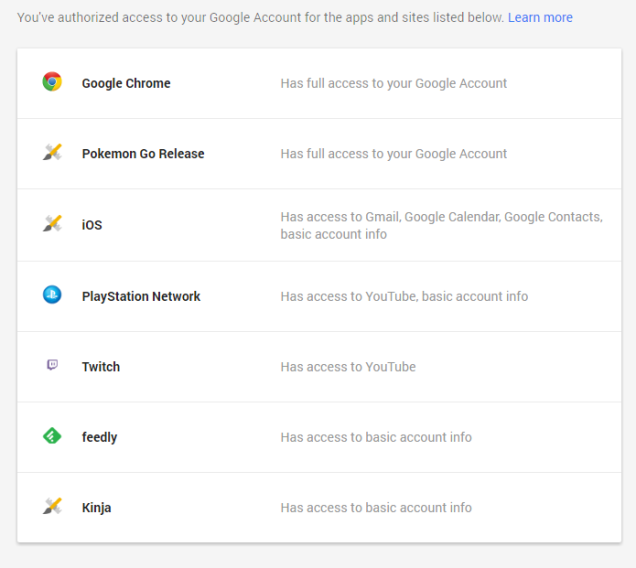Image resolution: width=636 pixels, height=568 pixels.
Task: Click the Google Chrome logo icon
Action: coord(52,82)
